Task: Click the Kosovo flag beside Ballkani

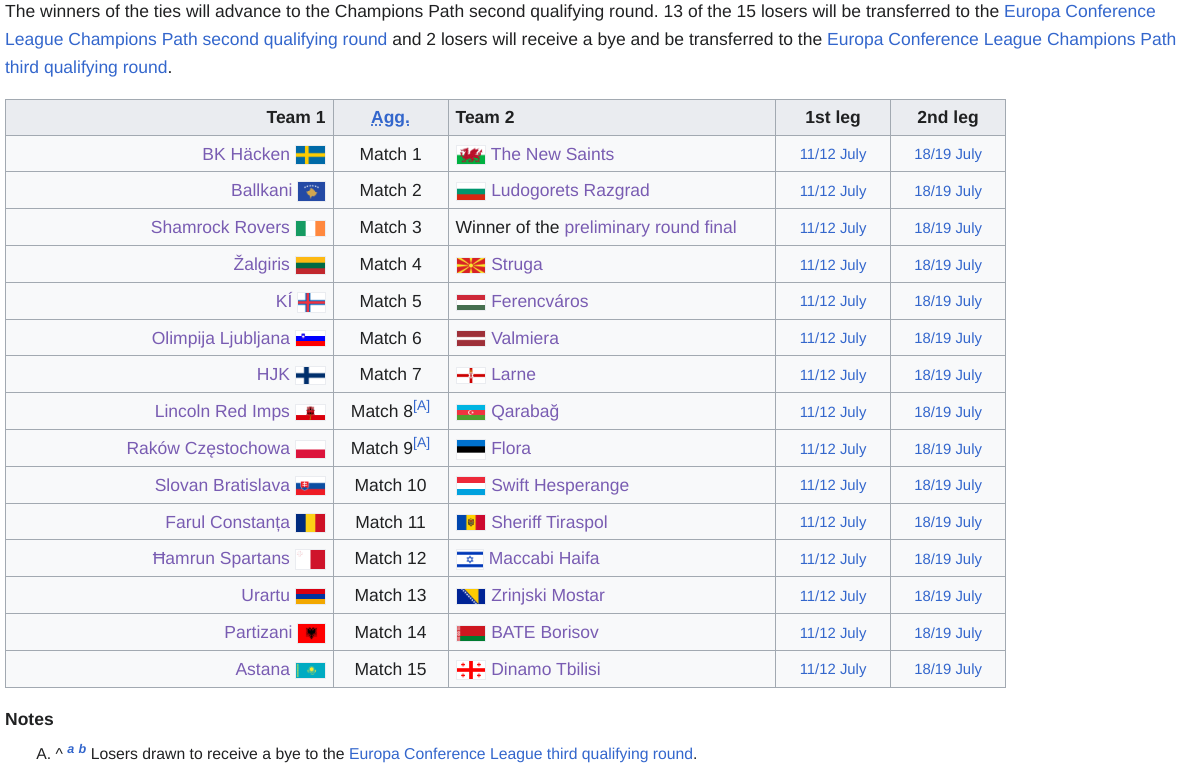Action: pos(312,192)
